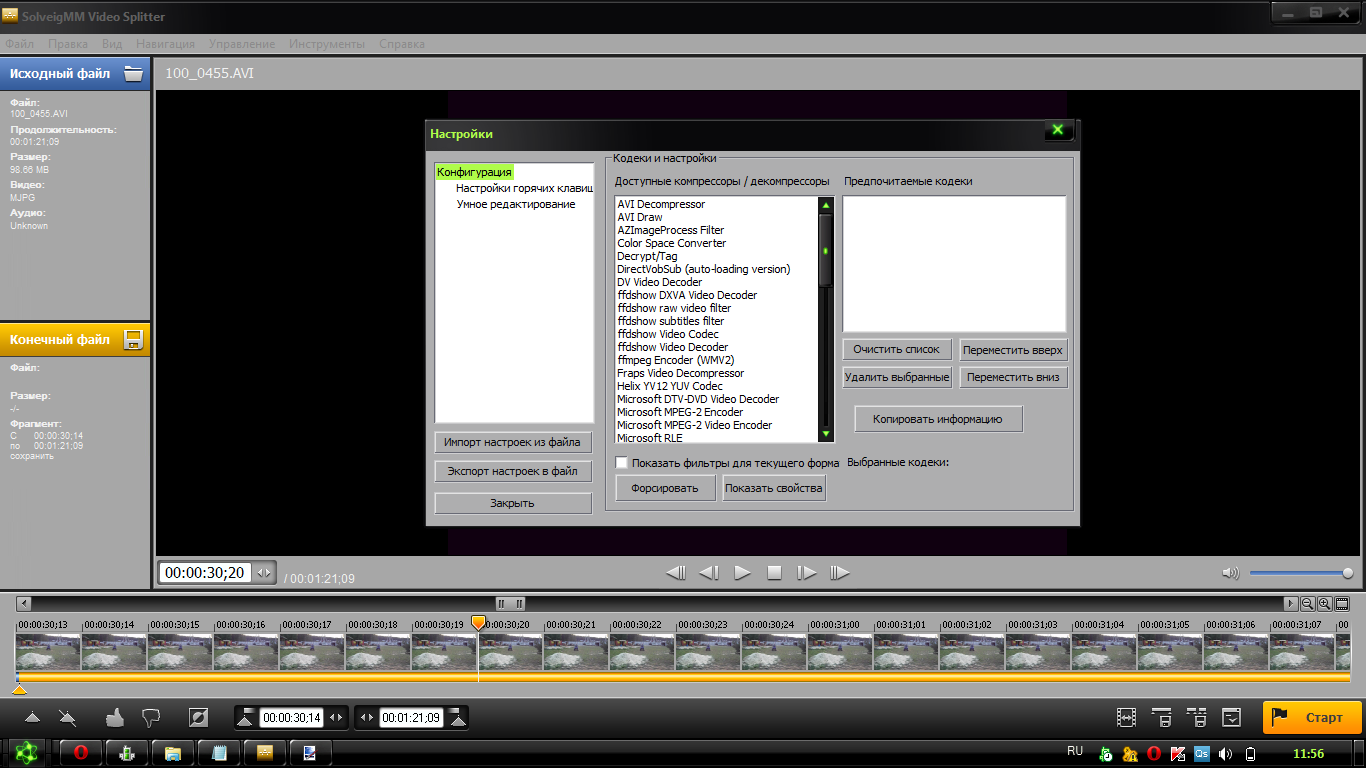This screenshot has height=768, width=1366.
Task: Click timeline scrollbar right arrow
Action: pos(1291,604)
